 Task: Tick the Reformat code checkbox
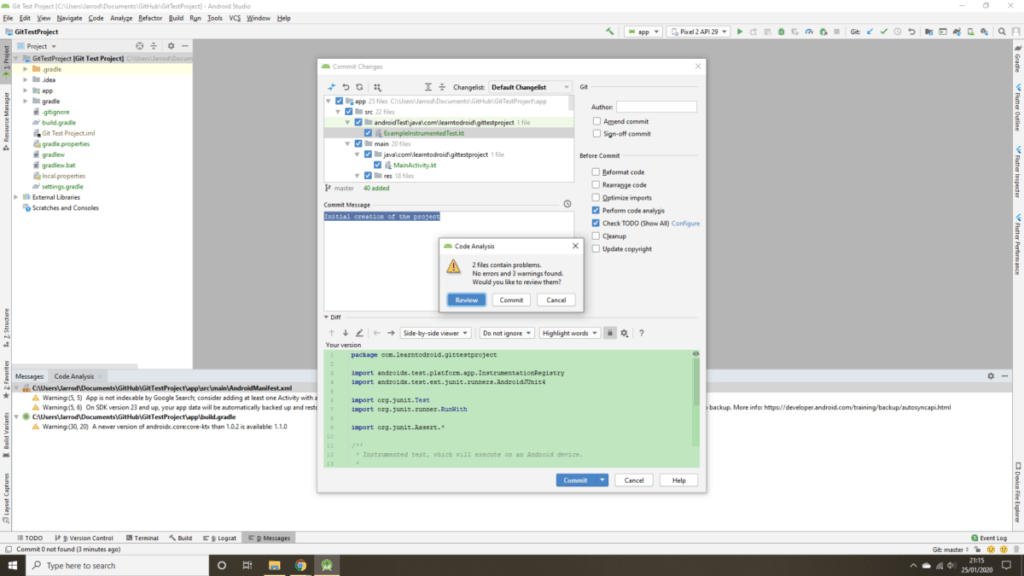point(596,172)
